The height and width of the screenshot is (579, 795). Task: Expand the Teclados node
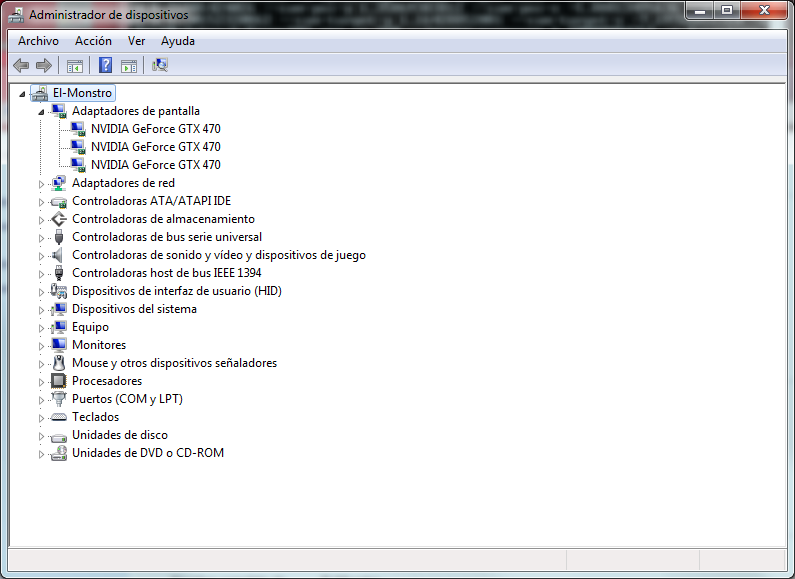tap(41, 418)
